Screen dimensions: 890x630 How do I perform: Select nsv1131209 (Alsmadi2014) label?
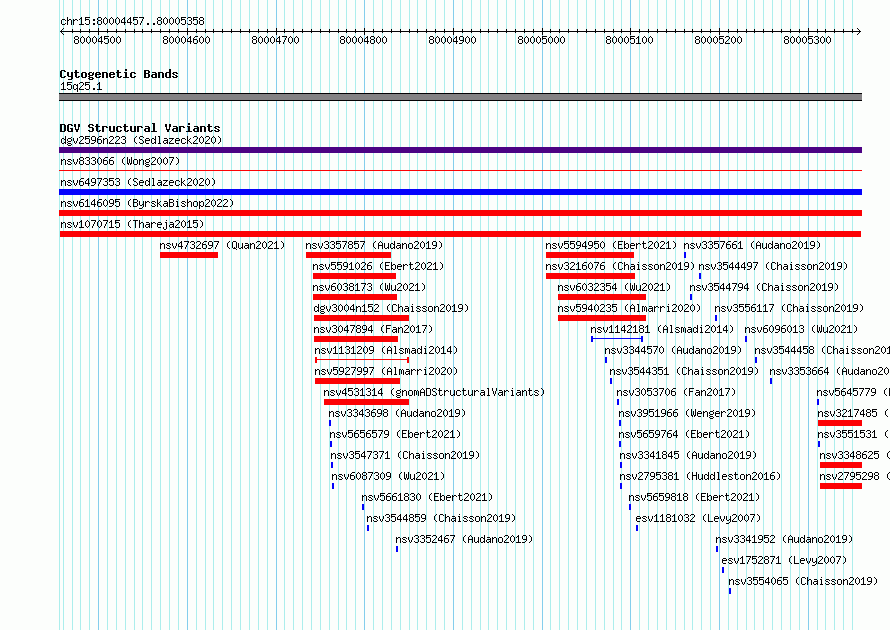coord(386,350)
